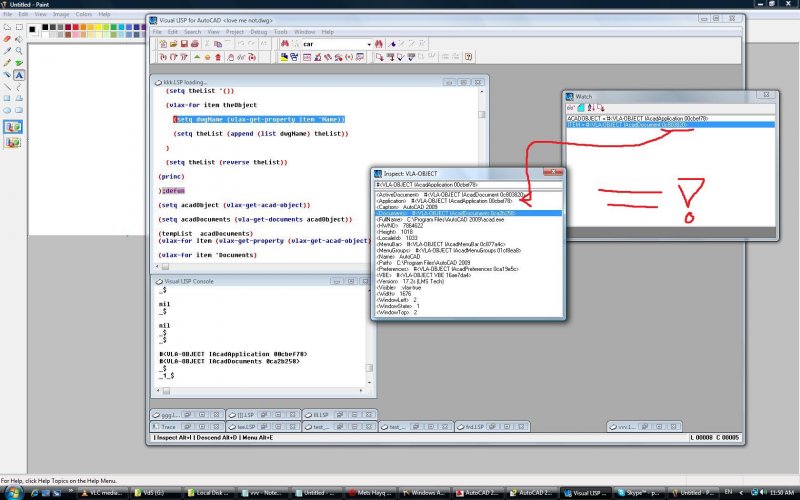Click the Find binoculars icon left of search box
Screen dimensions: 800x500
click(285, 44)
